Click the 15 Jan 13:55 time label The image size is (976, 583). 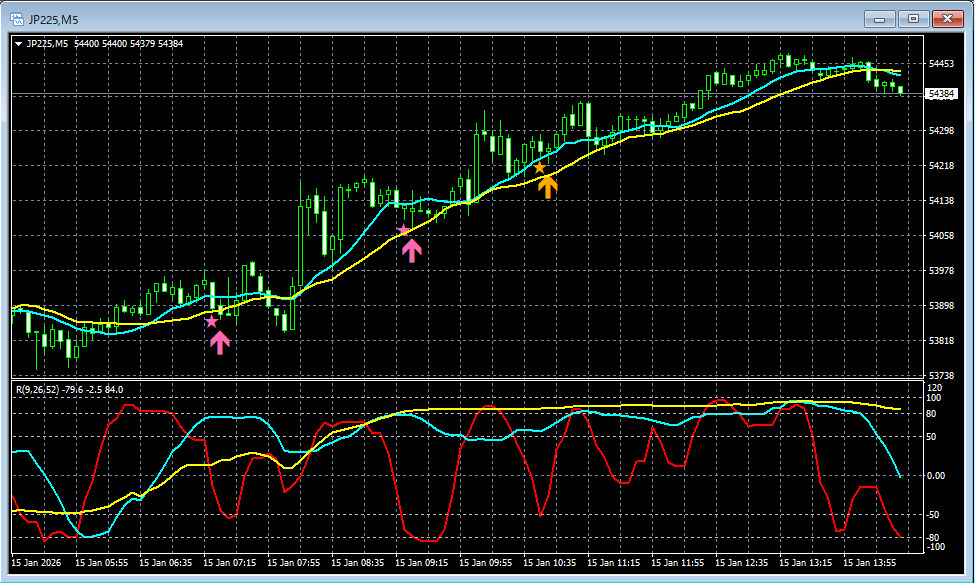click(870, 562)
